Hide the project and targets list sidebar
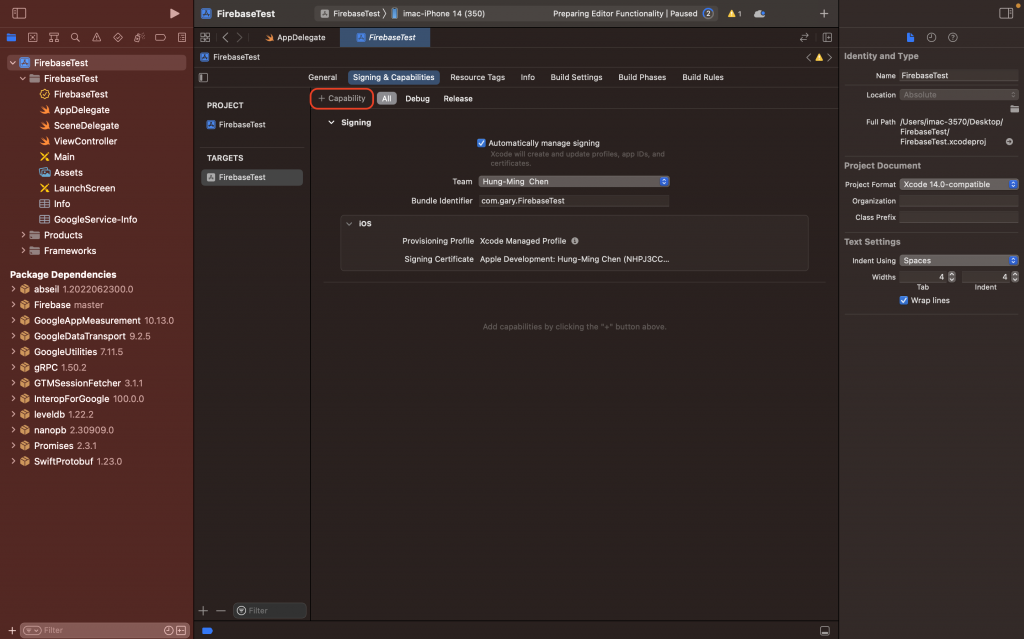 coord(204,77)
